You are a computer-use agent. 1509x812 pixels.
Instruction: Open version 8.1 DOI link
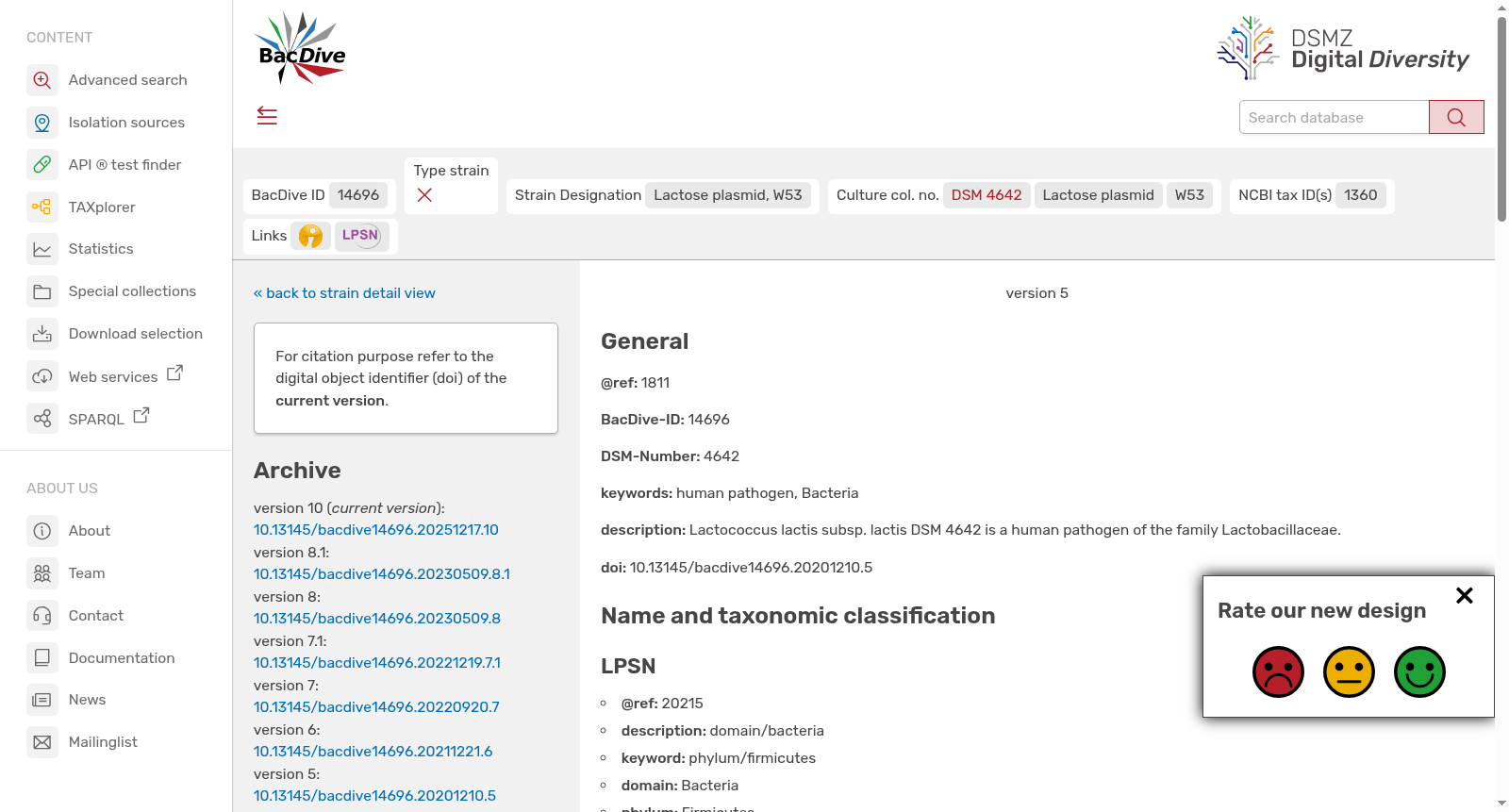coord(382,574)
